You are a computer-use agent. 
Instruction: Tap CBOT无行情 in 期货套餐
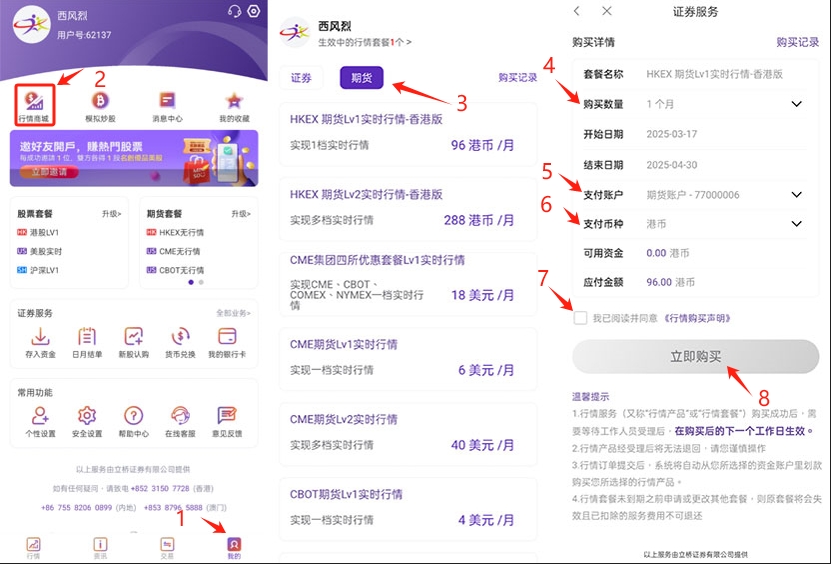point(175,270)
